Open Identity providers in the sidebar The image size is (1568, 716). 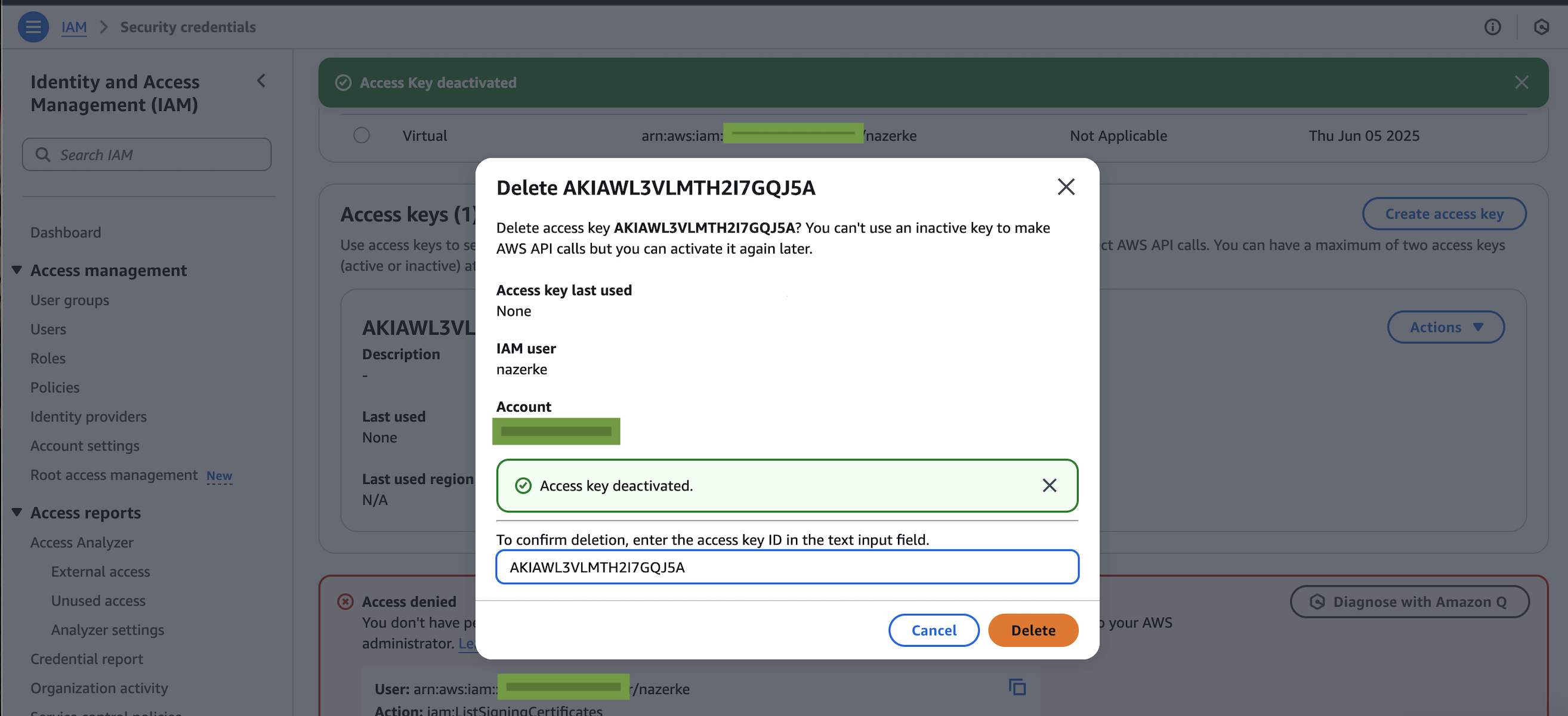(89, 417)
